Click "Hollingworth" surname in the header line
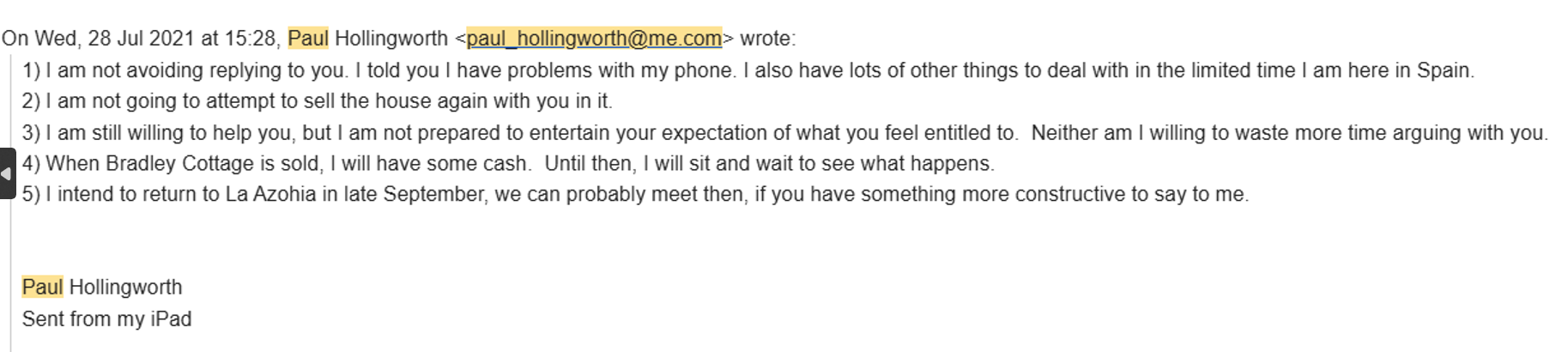Viewport: 1568px width, 352px height. (391, 39)
